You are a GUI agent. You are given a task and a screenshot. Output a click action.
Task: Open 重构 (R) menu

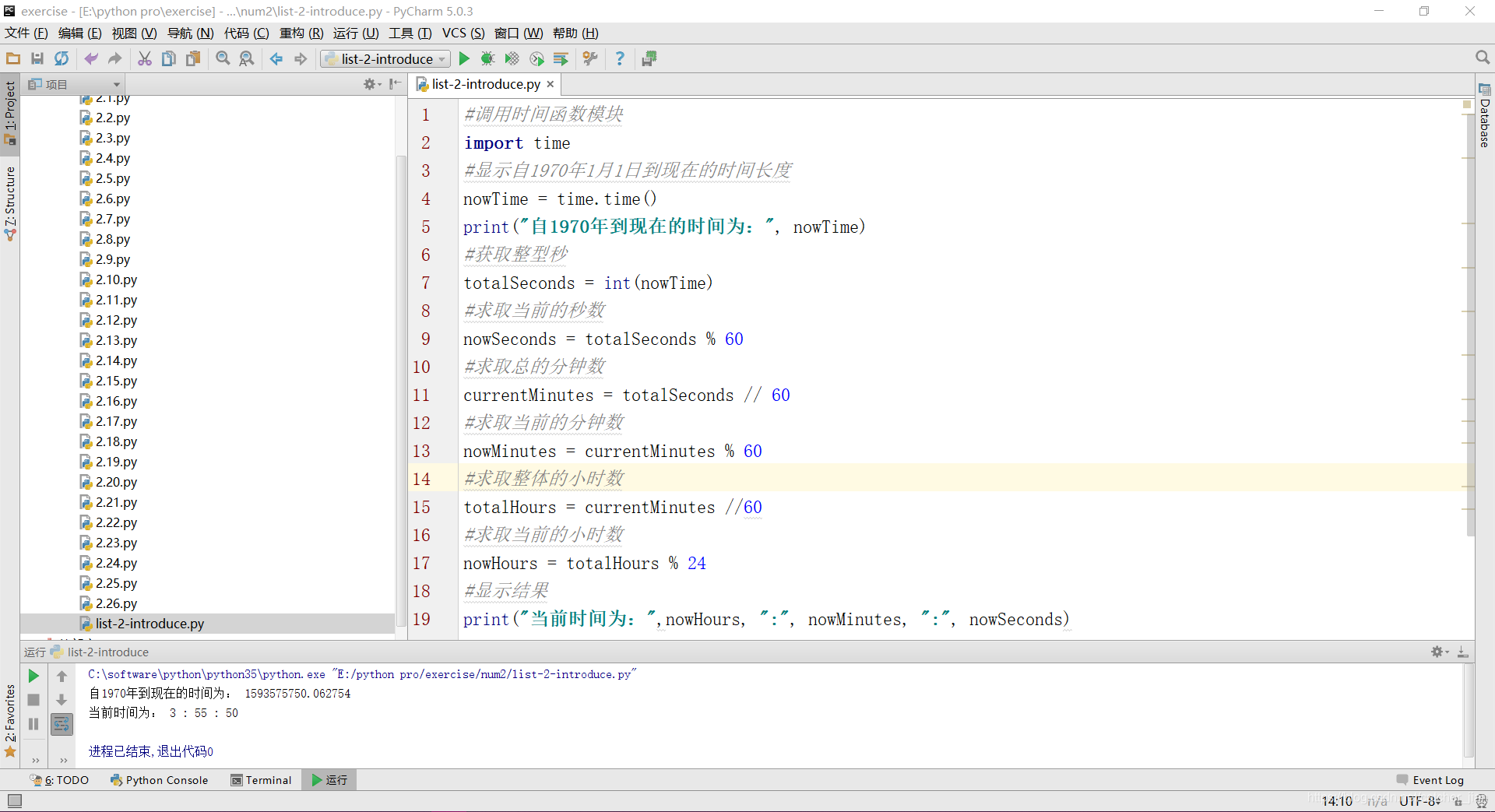301,33
